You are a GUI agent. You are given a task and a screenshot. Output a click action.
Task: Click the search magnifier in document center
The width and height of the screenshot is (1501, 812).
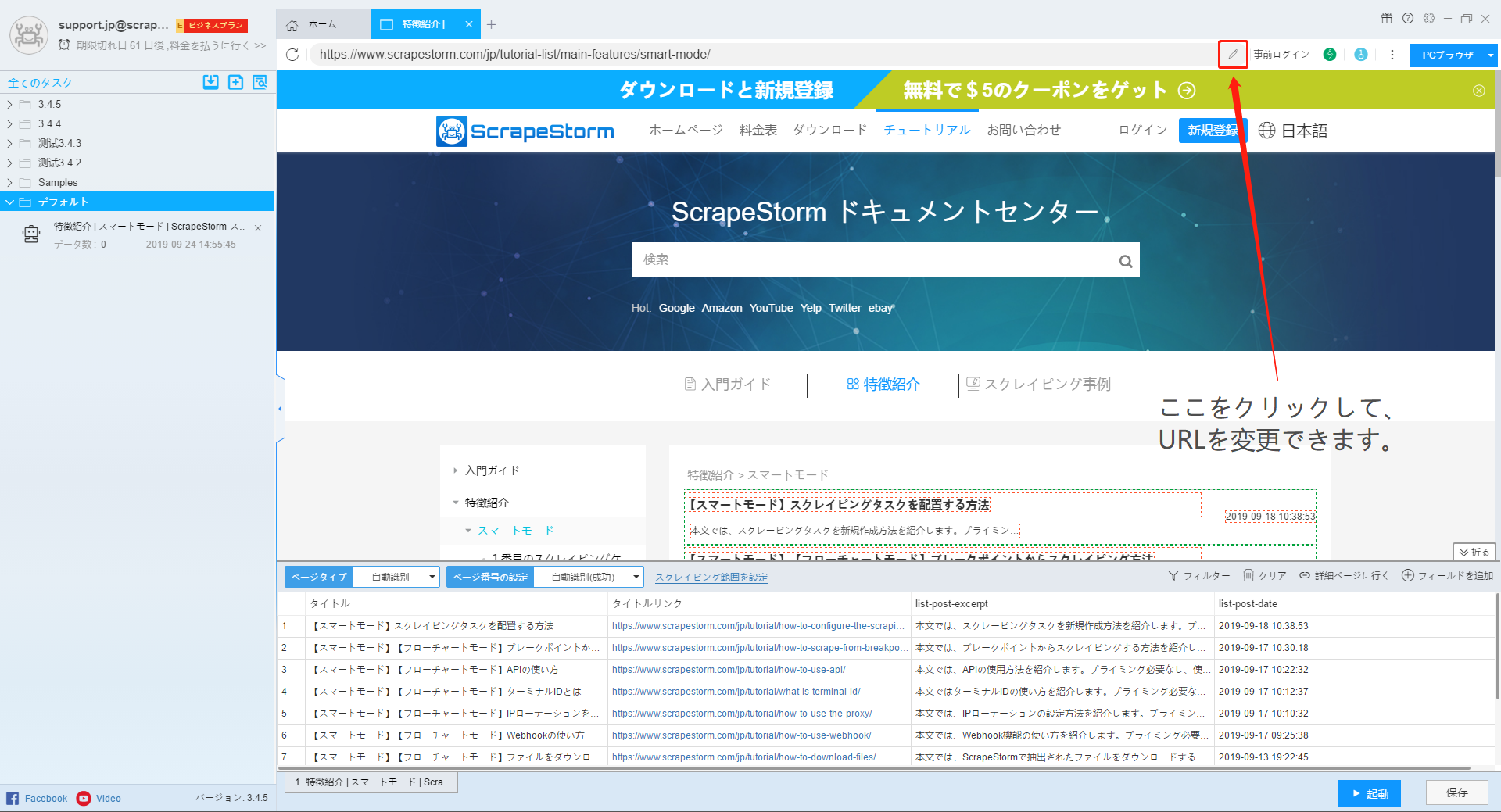1125,261
